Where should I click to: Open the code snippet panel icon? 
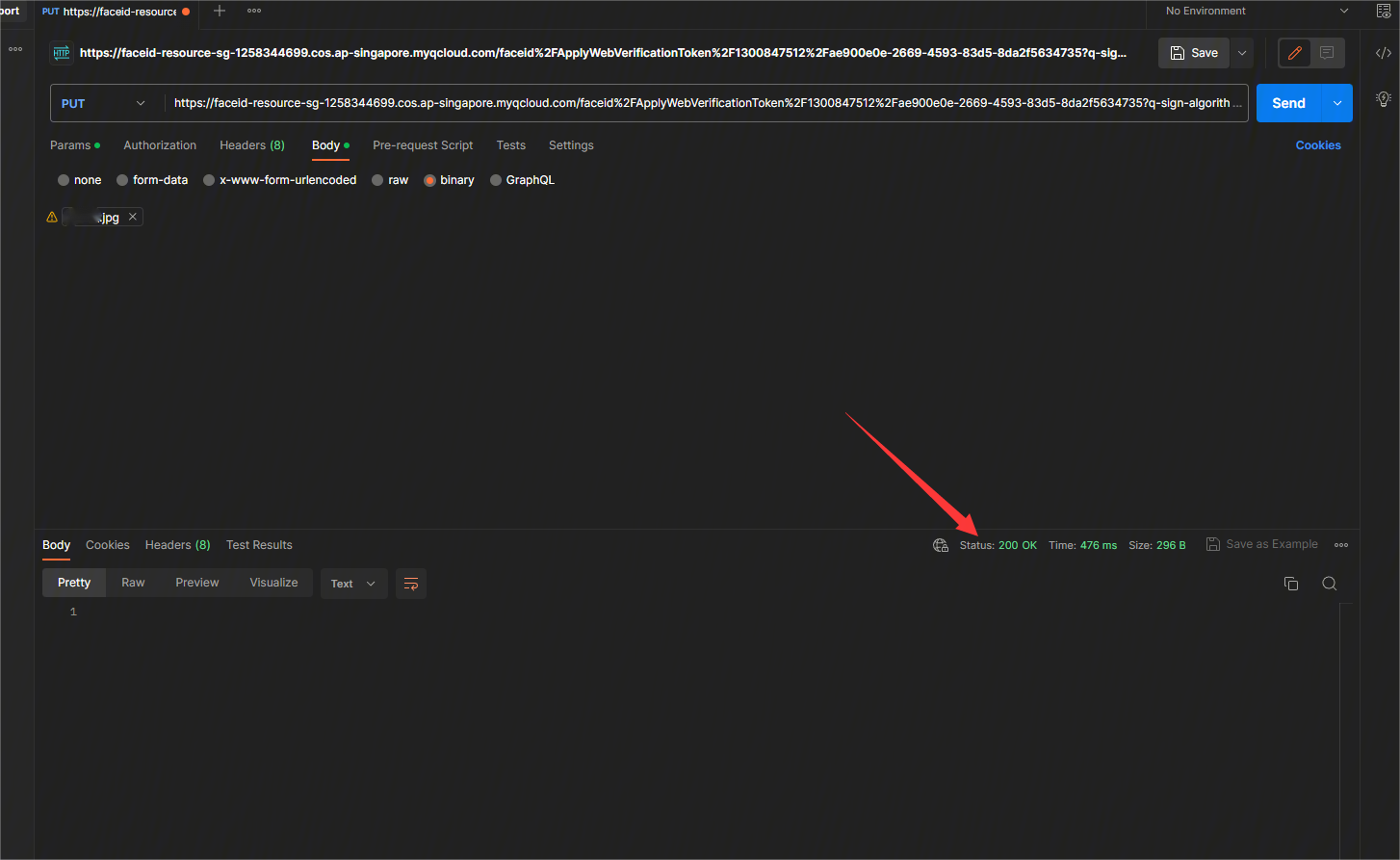coord(1383,53)
